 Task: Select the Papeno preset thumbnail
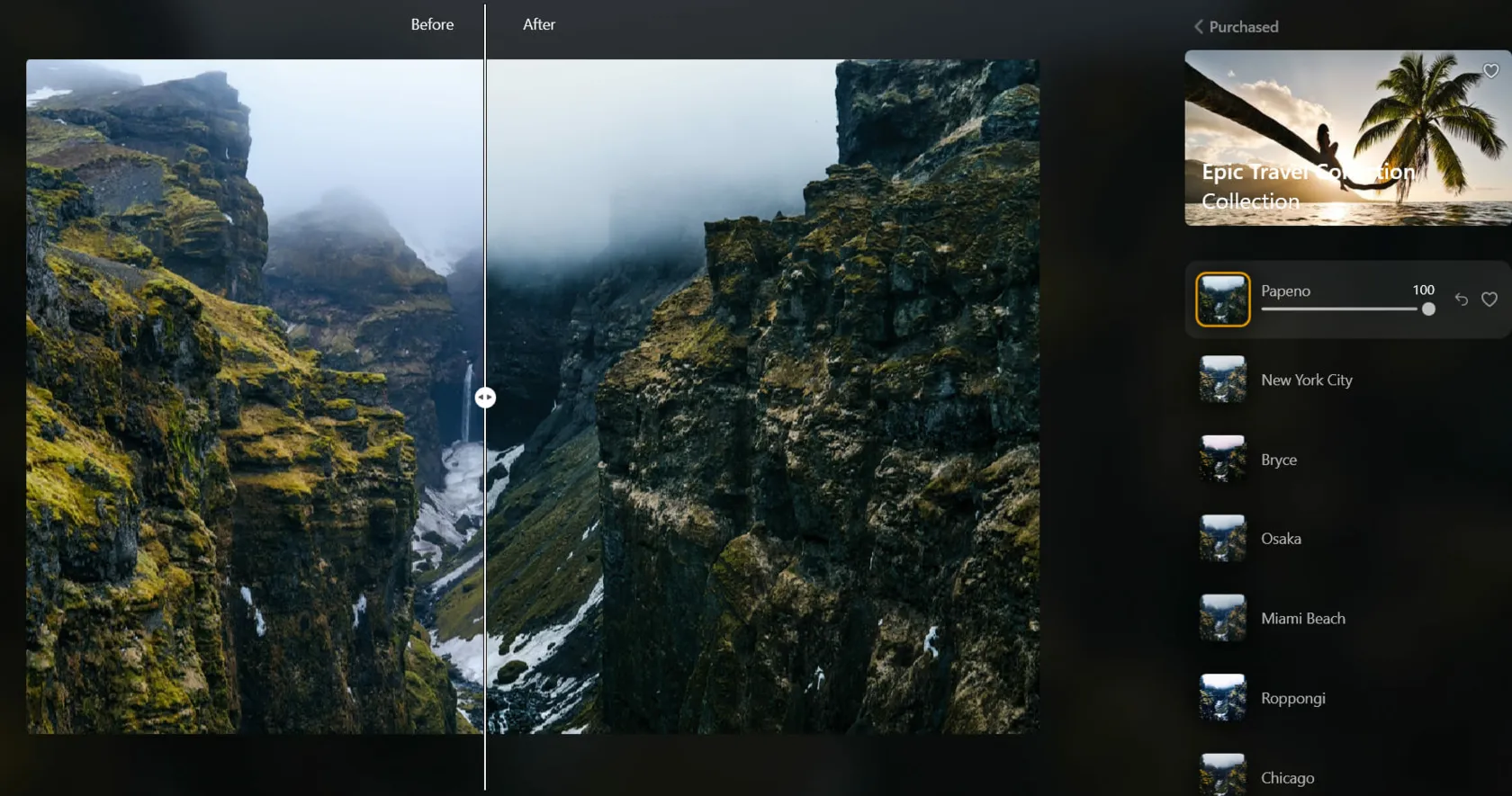tap(1222, 300)
